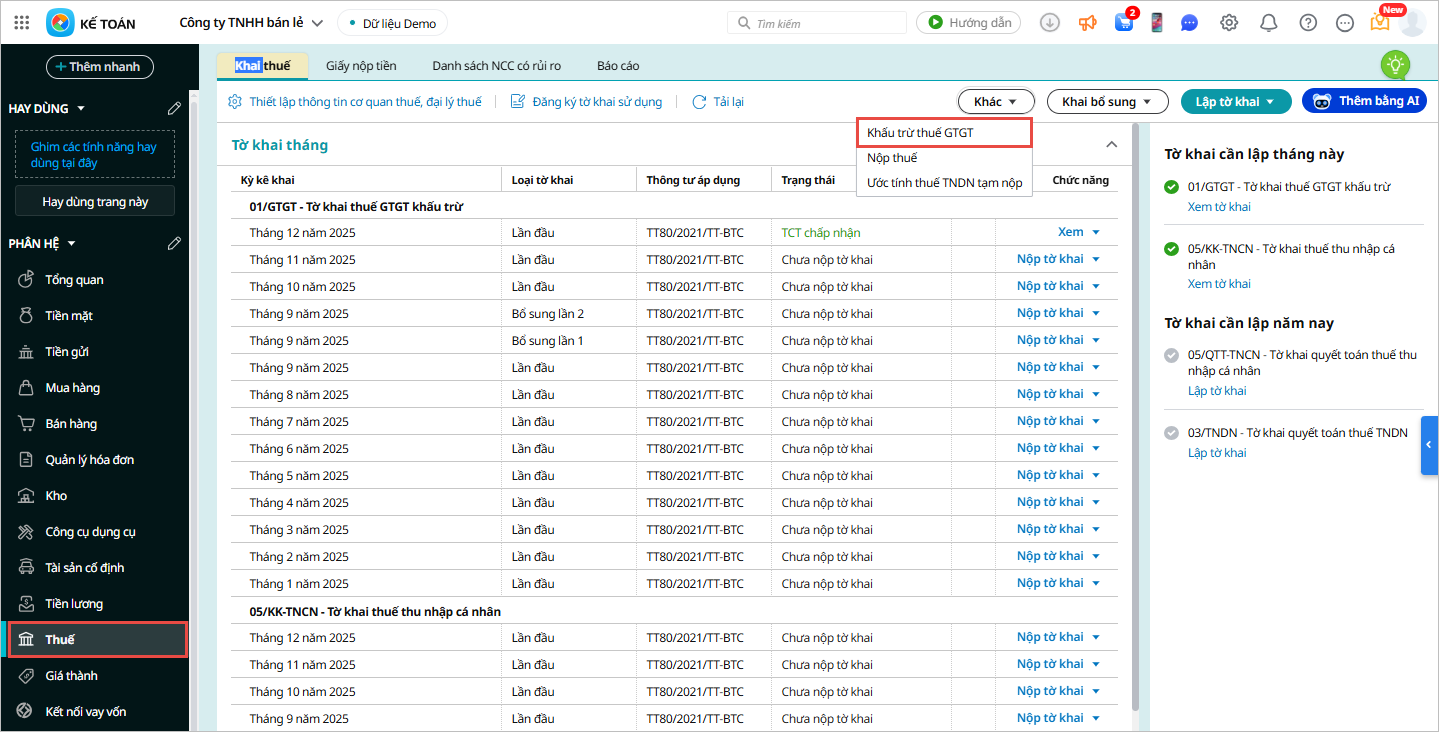Collapse the Tờ khai tháng section
Image resolution: width=1439 pixels, height=732 pixels.
1111,145
